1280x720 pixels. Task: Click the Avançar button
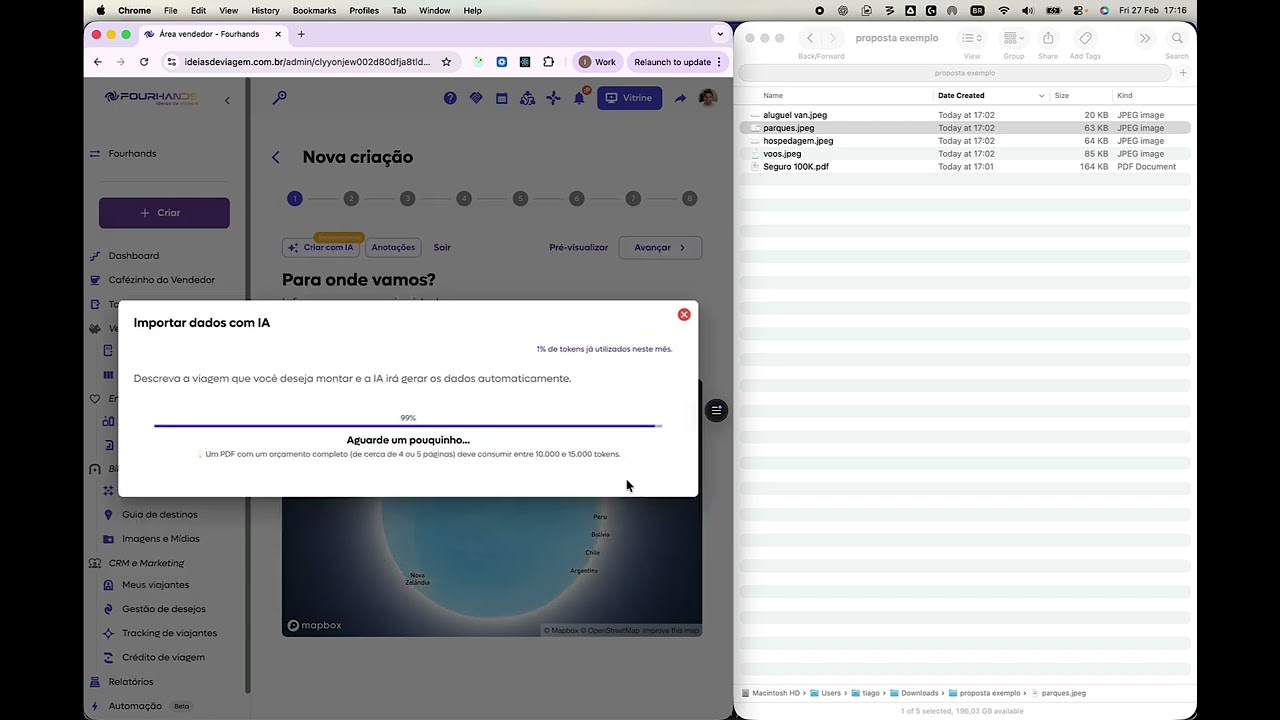[660, 247]
